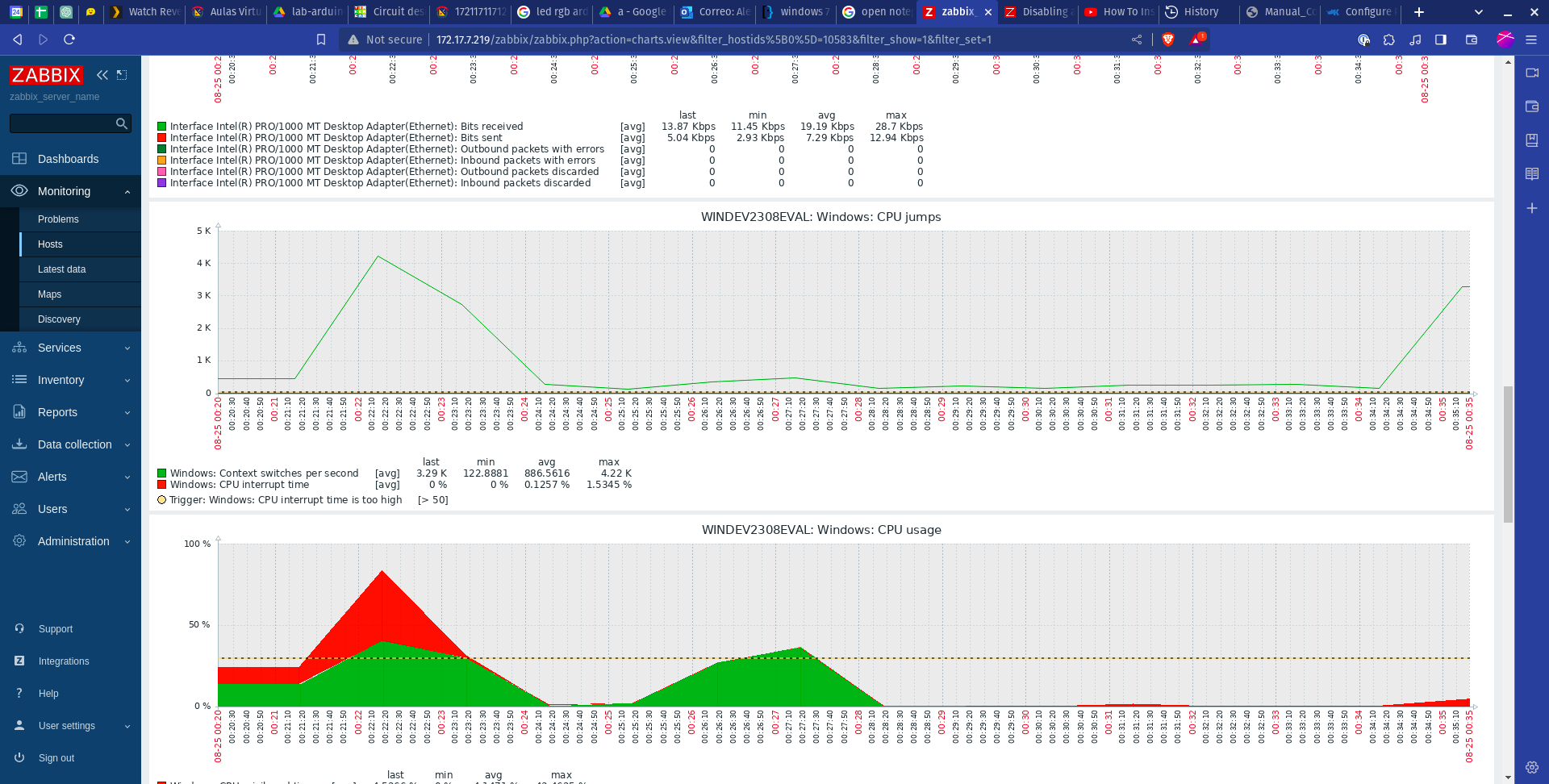Click the Context switches per second legend label
Image resolution: width=1549 pixels, height=784 pixels.
(265, 473)
